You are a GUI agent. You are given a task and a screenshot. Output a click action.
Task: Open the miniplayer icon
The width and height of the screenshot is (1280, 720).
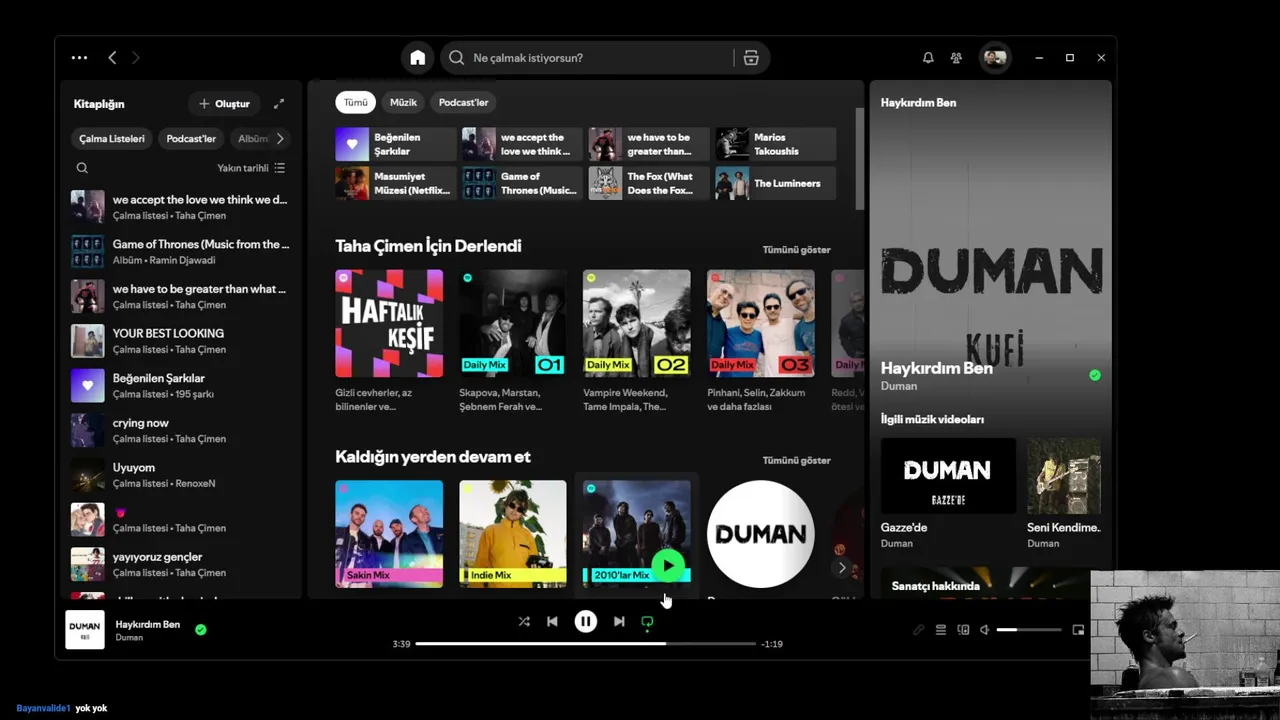click(1078, 630)
